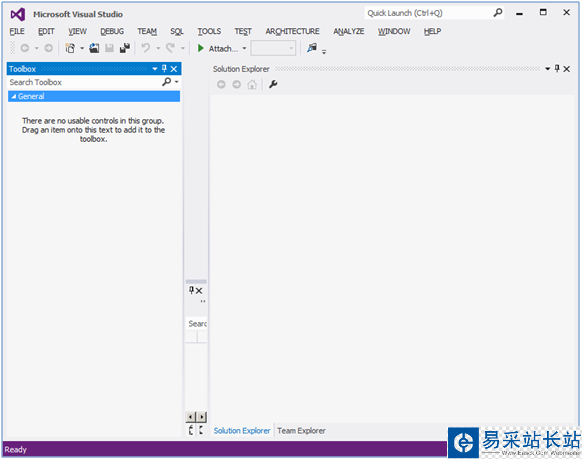Click the scroll right arrow in middle panel
Viewport: 582px width, 459px height.
pyautogui.click(x=202, y=417)
